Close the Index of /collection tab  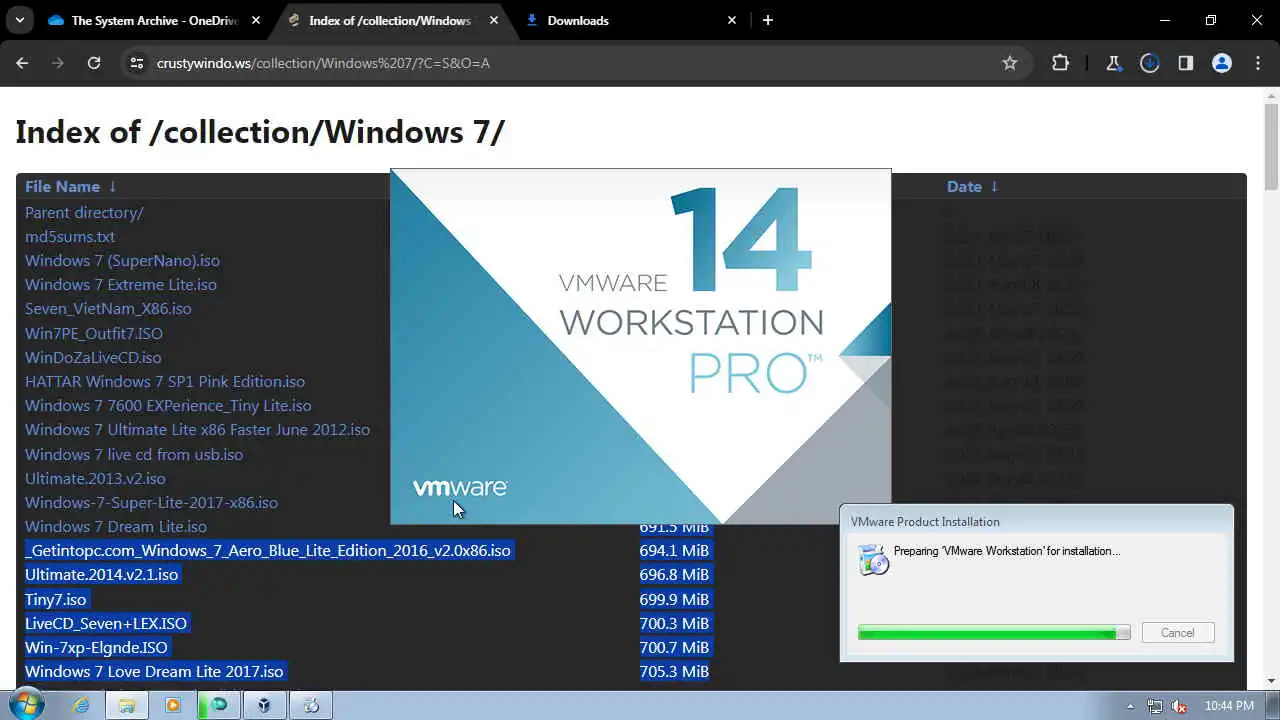point(494,20)
